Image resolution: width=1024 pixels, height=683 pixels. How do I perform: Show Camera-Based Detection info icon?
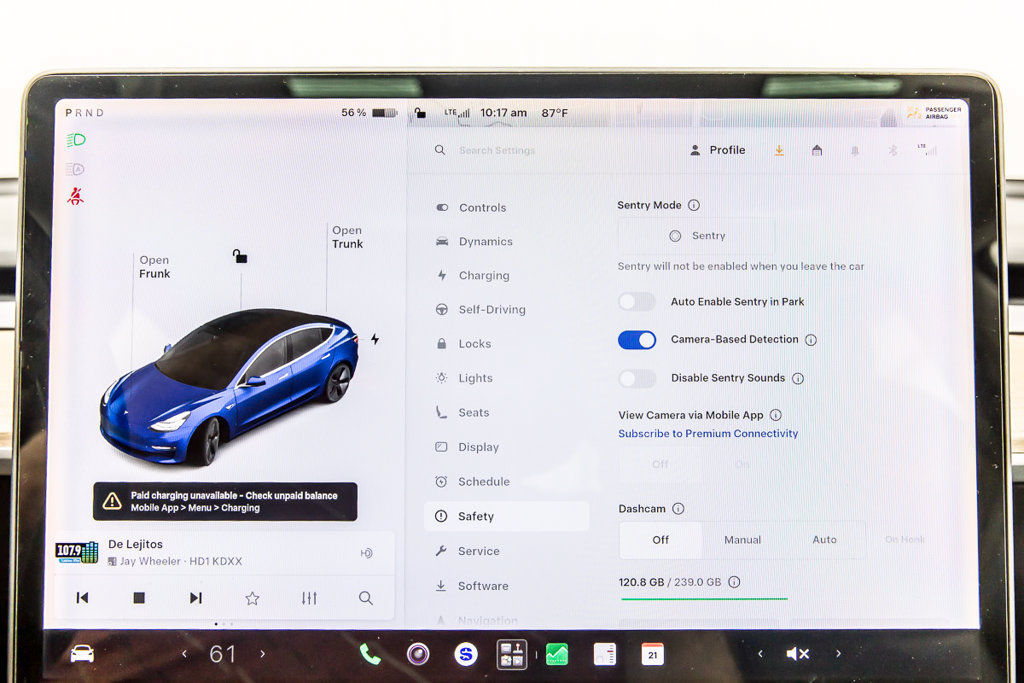pyautogui.click(x=810, y=340)
